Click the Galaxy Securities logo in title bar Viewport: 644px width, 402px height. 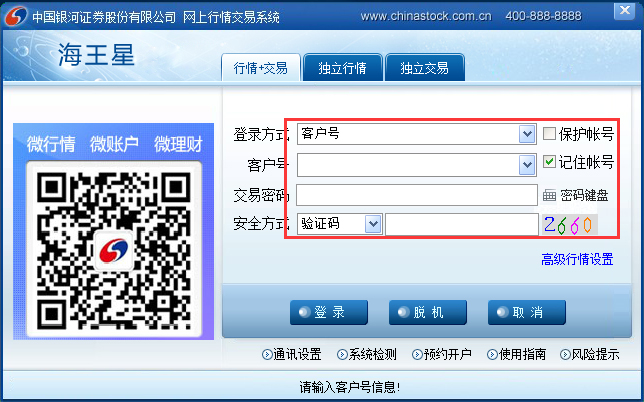16,16
